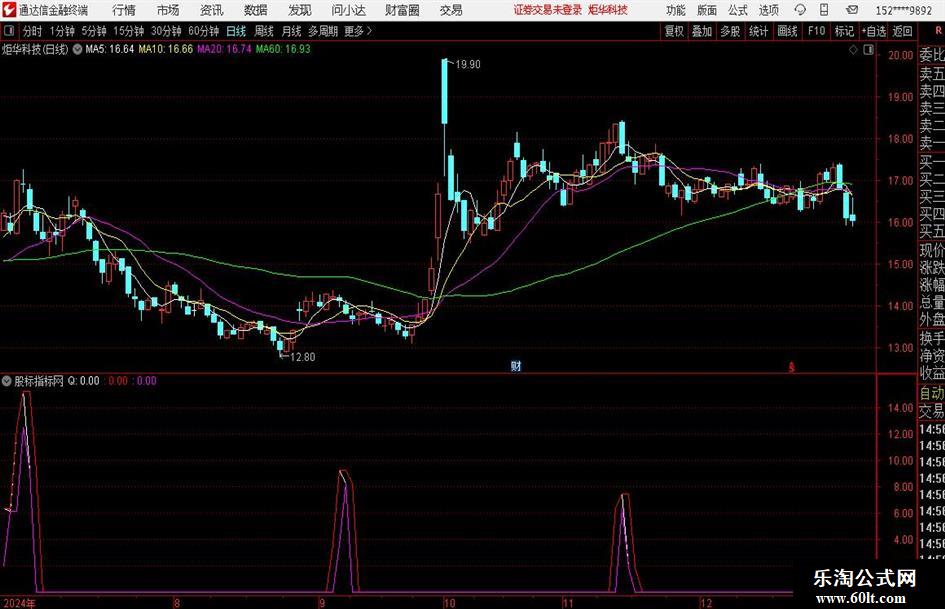
Task: Open the 资讯 menu
Action: pyautogui.click(x=212, y=10)
